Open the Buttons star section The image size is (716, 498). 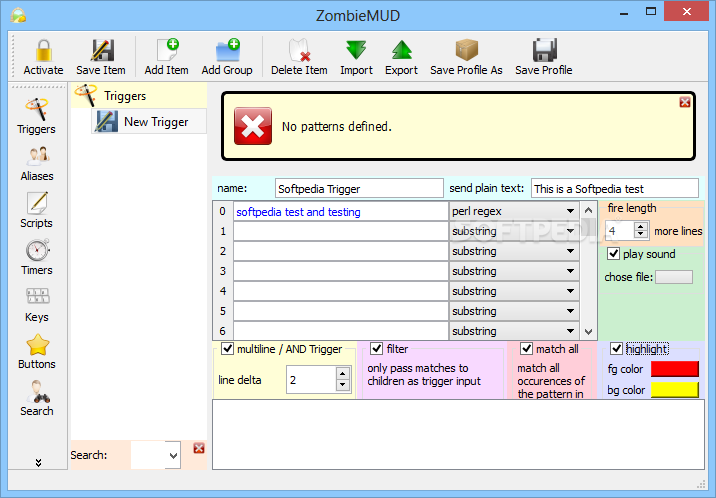coord(37,351)
